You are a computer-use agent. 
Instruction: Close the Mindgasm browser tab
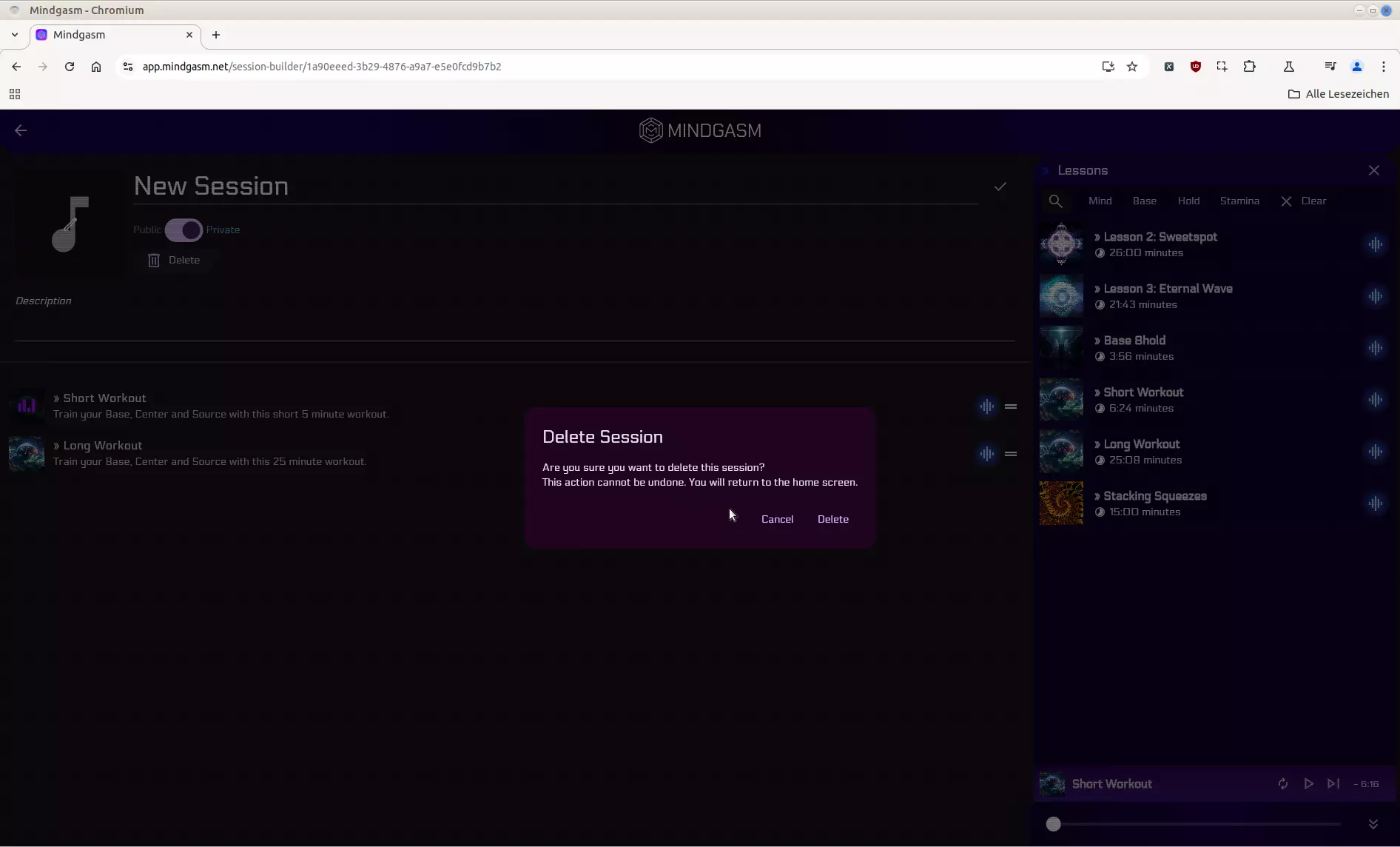pos(189,35)
